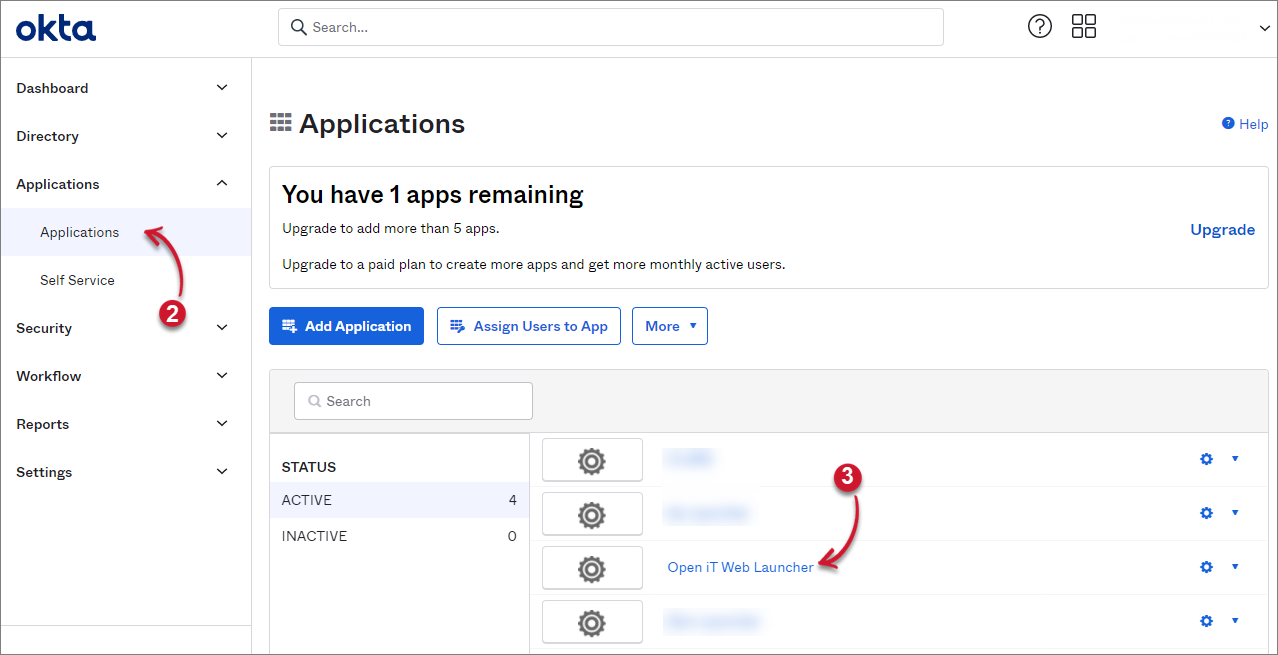Click the gear settings icon on the first app row
1278x655 pixels.
[x=1206, y=459]
